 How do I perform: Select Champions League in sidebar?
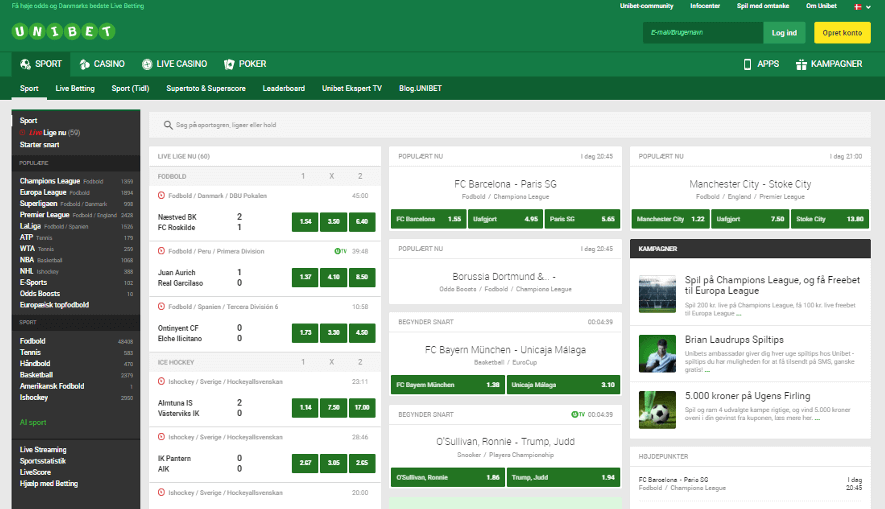[50, 181]
